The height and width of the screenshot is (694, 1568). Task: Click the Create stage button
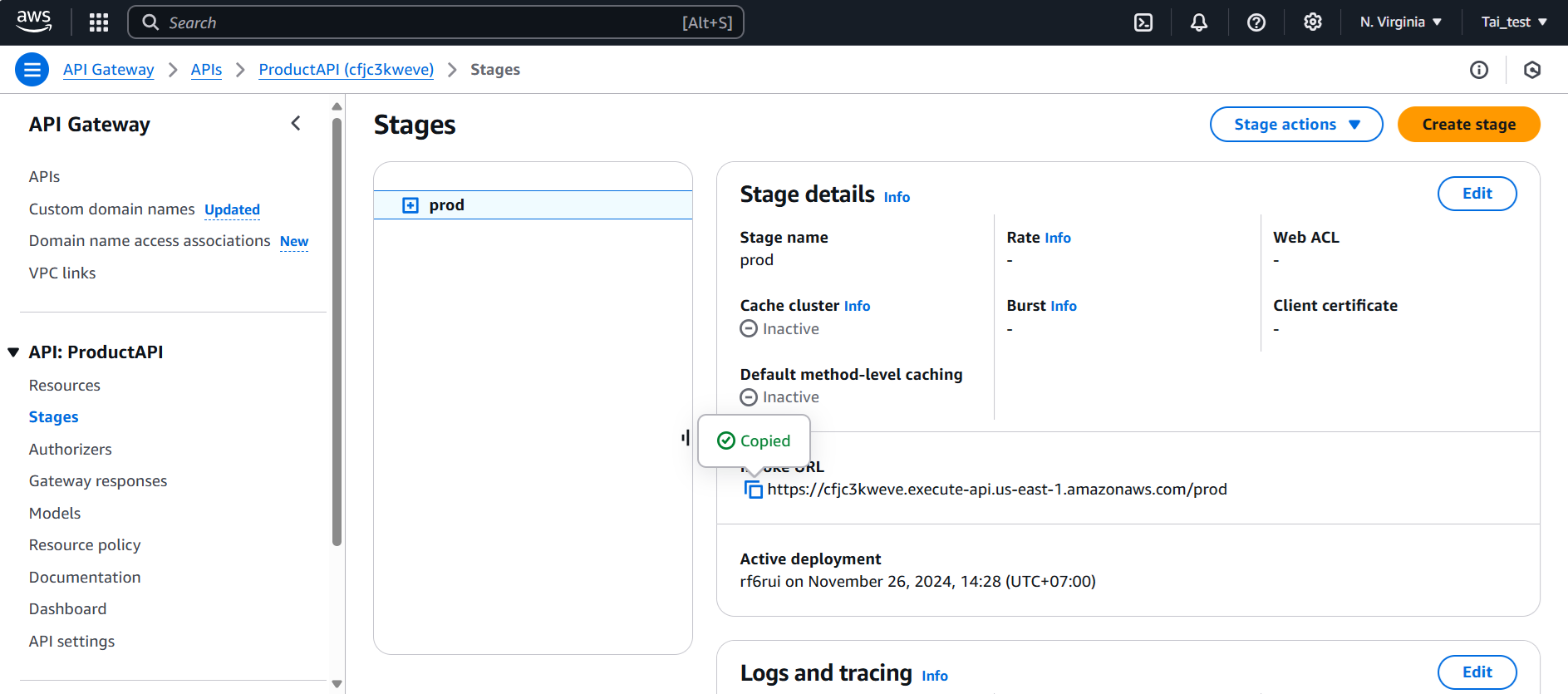(x=1468, y=125)
